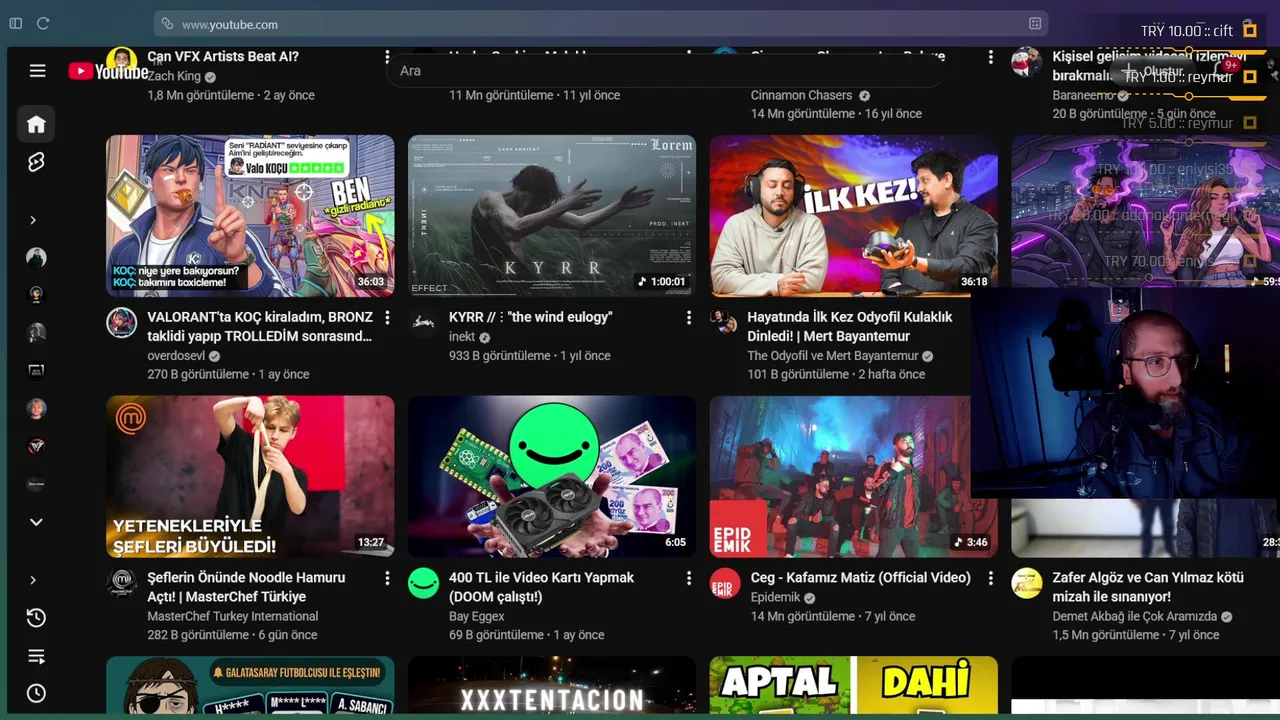
Task: Play the İLK KEZ! headphone thumbnail
Action: 853,216
